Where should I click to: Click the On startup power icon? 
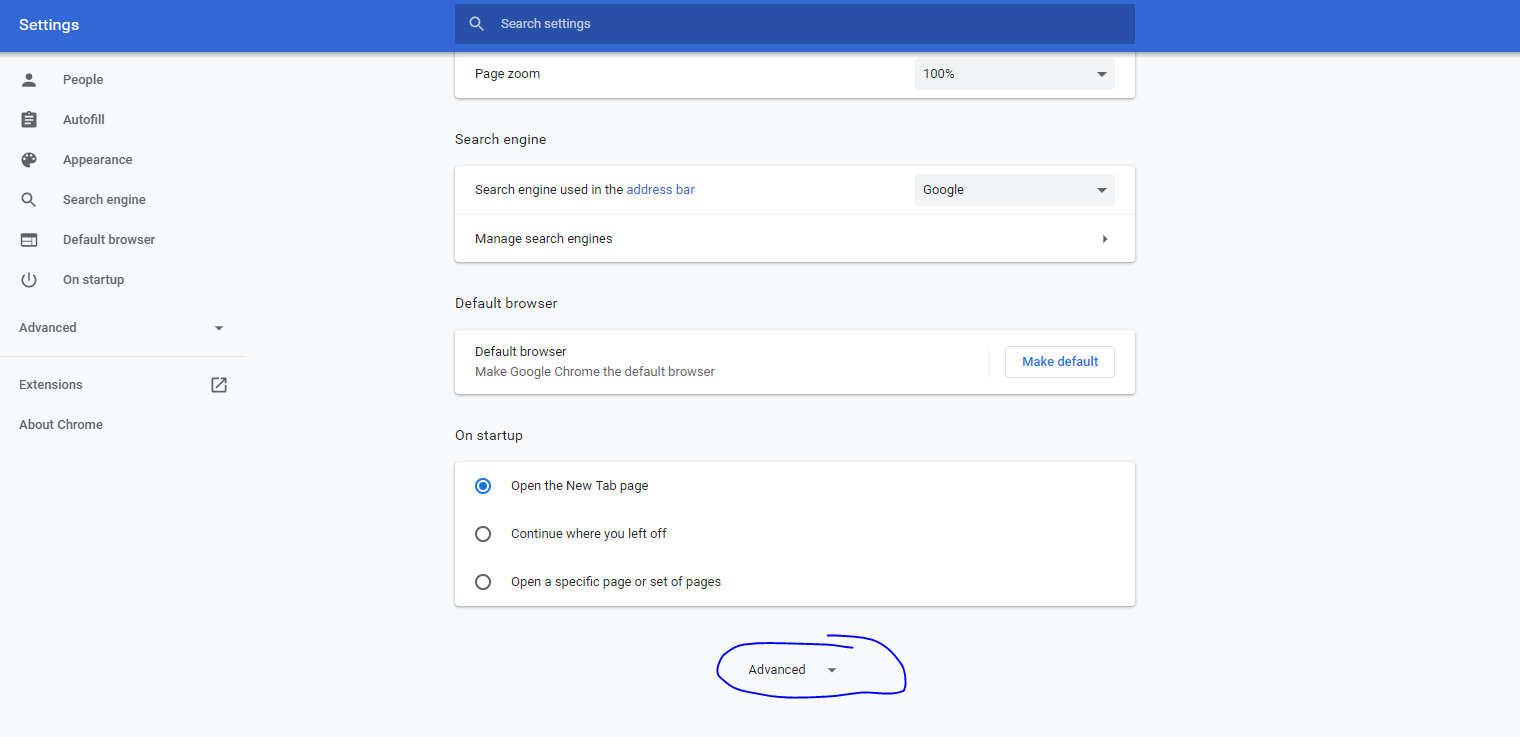coord(29,280)
